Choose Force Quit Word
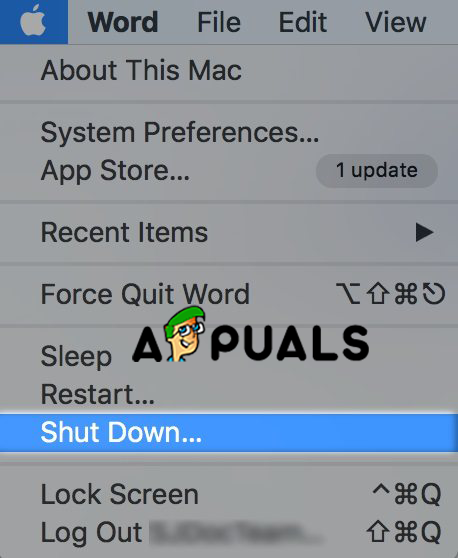This screenshot has width=458, height=558. (x=229, y=294)
